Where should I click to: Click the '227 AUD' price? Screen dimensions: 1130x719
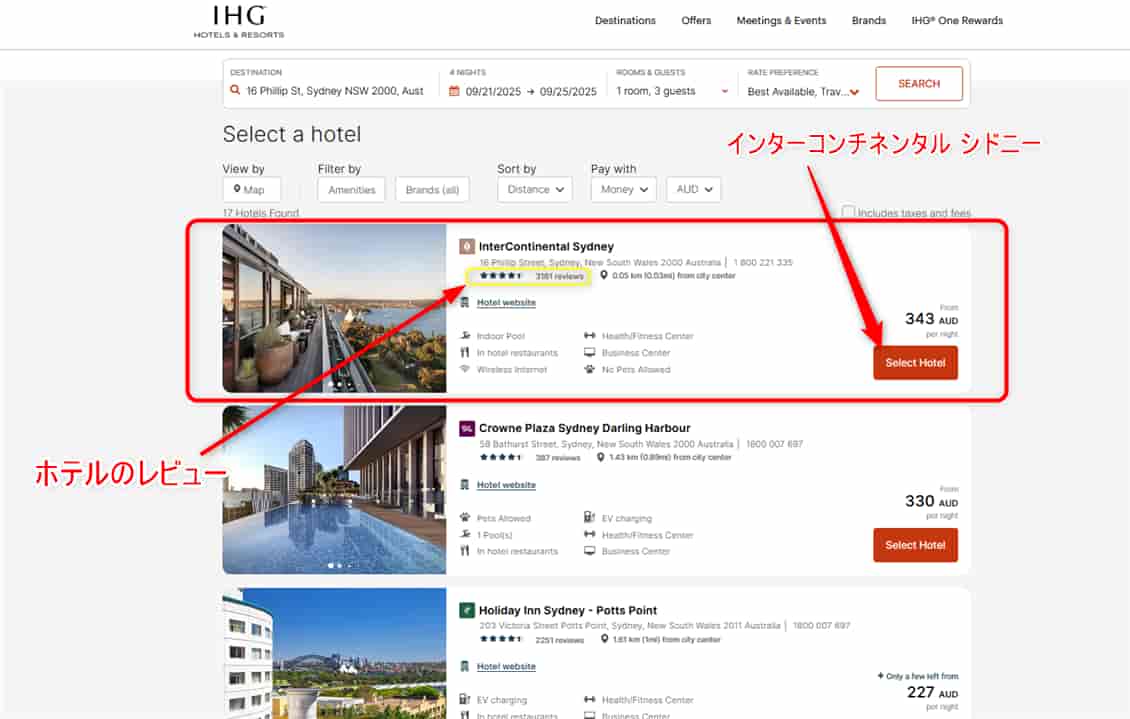[933, 692]
